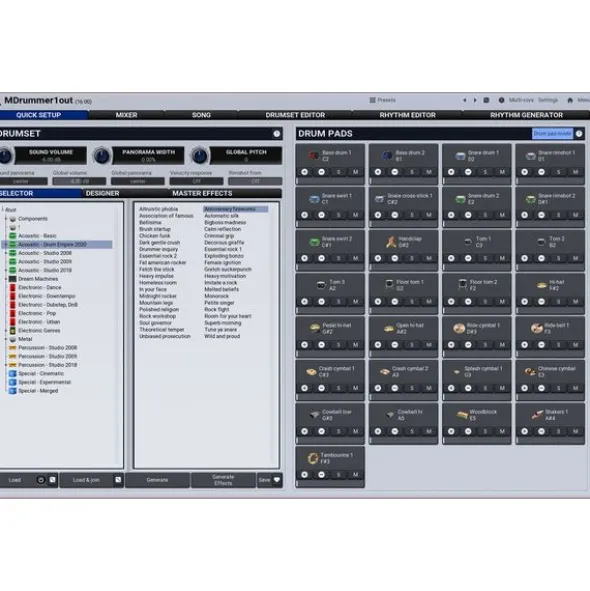Click the Bass drum 1 pad icon
This screenshot has width=590, height=591.
(314, 155)
